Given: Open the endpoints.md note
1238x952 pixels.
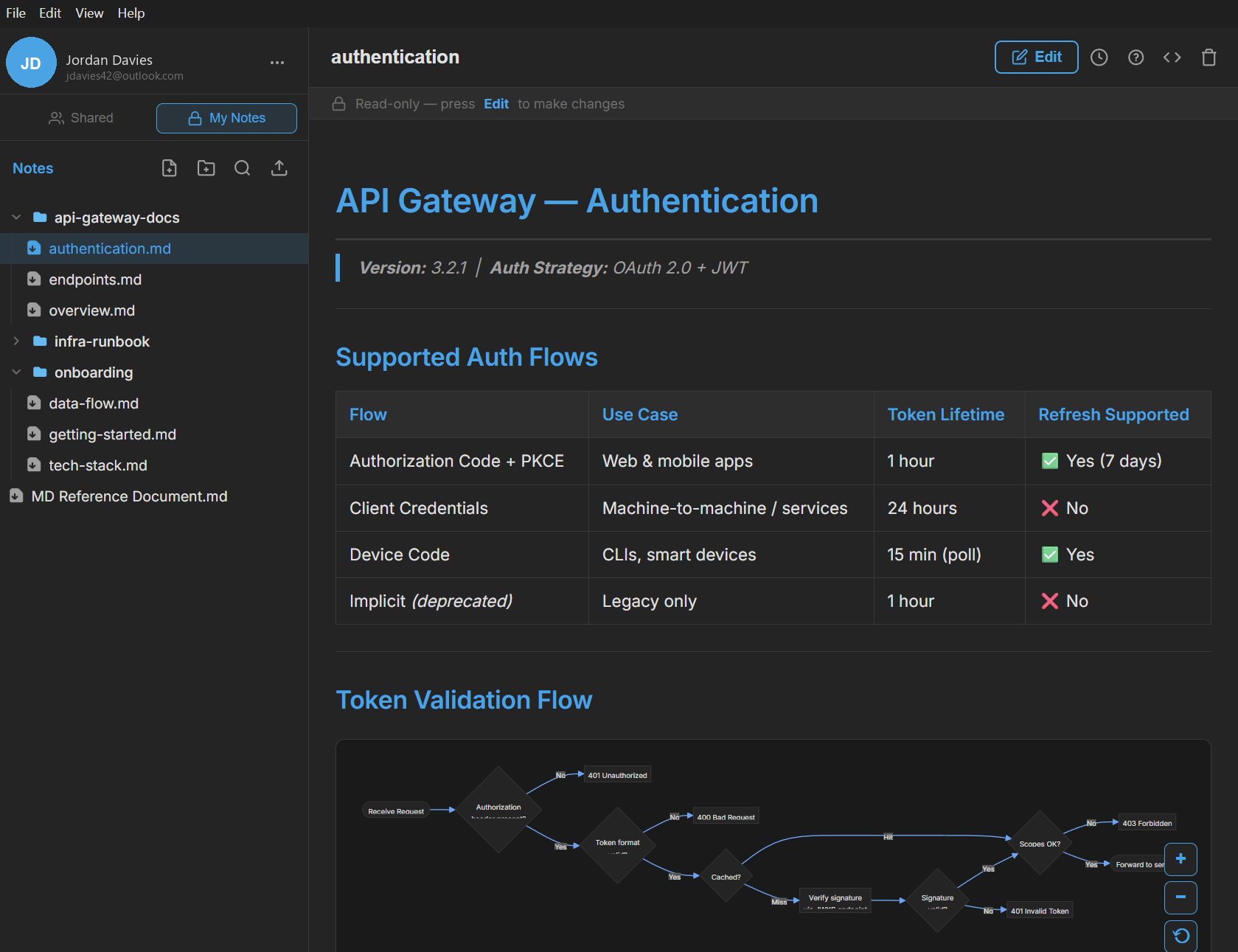Looking at the screenshot, I should point(95,279).
